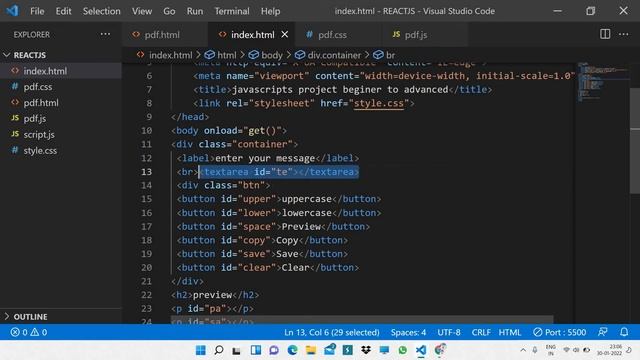Click Ln 13, Col 6 cursor position status
640x360 pixels.
tap(331, 332)
